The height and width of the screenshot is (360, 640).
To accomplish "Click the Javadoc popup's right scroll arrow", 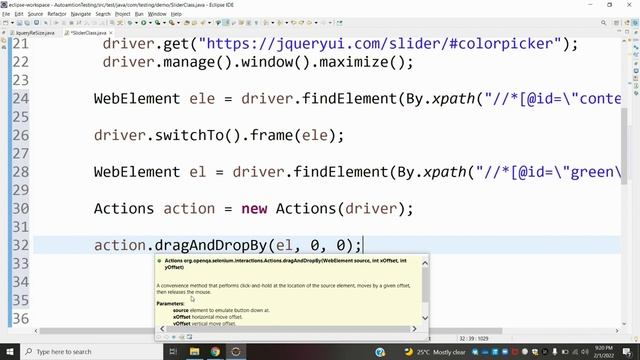I will click(414, 329).
